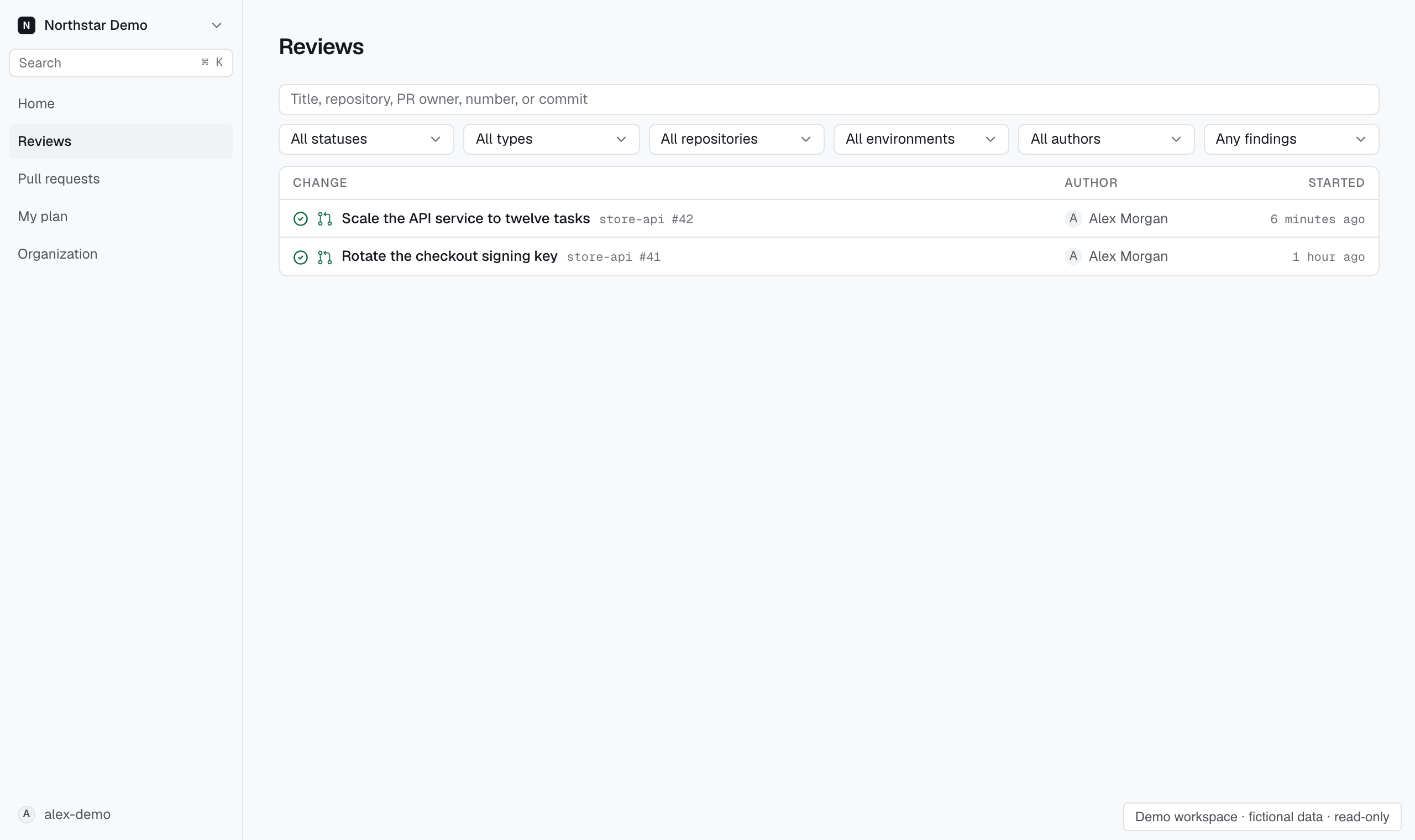Open the Any findings dropdown

[x=1291, y=139]
